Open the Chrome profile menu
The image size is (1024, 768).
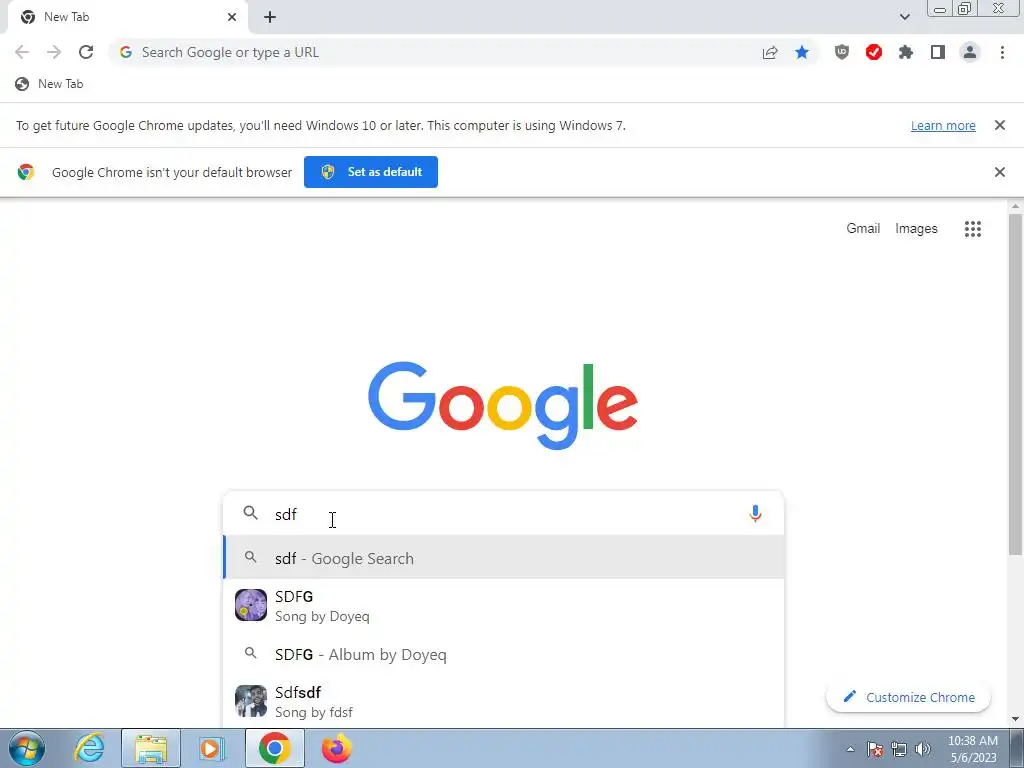[x=970, y=52]
